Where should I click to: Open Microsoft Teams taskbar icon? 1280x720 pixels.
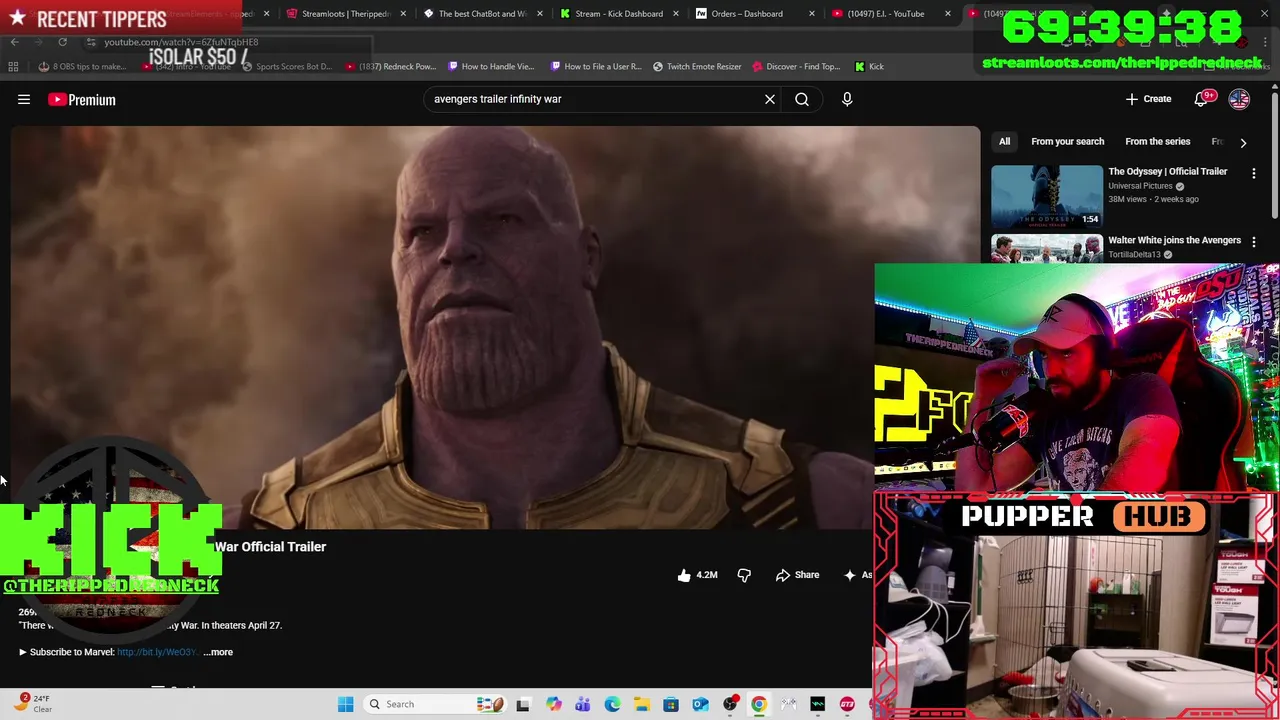583,704
